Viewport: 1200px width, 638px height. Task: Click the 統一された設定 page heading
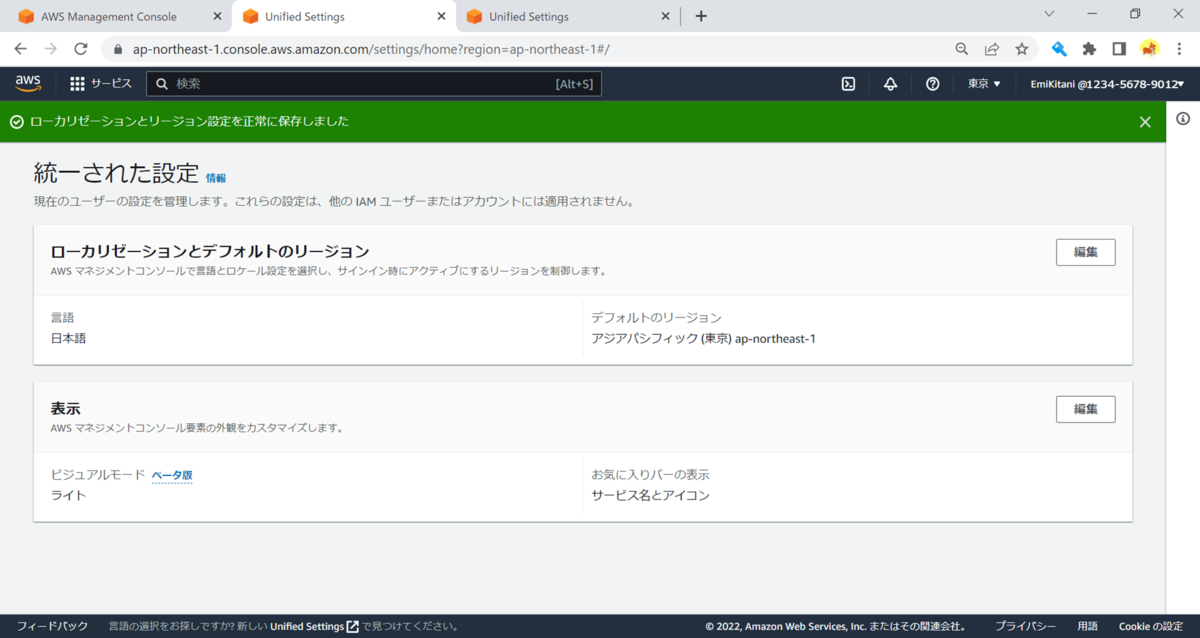coord(117,172)
